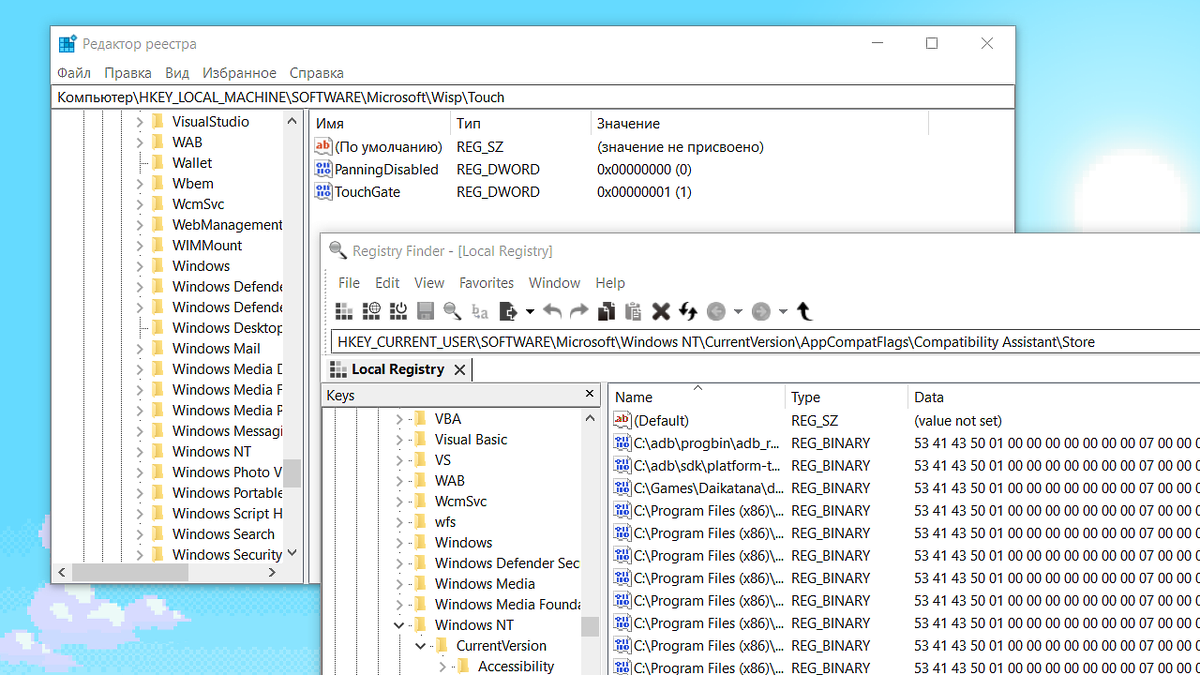Image resolution: width=1200 pixels, height=675 pixels.
Task: Delete with the black X toolbar icon
Action: point(661,312)
